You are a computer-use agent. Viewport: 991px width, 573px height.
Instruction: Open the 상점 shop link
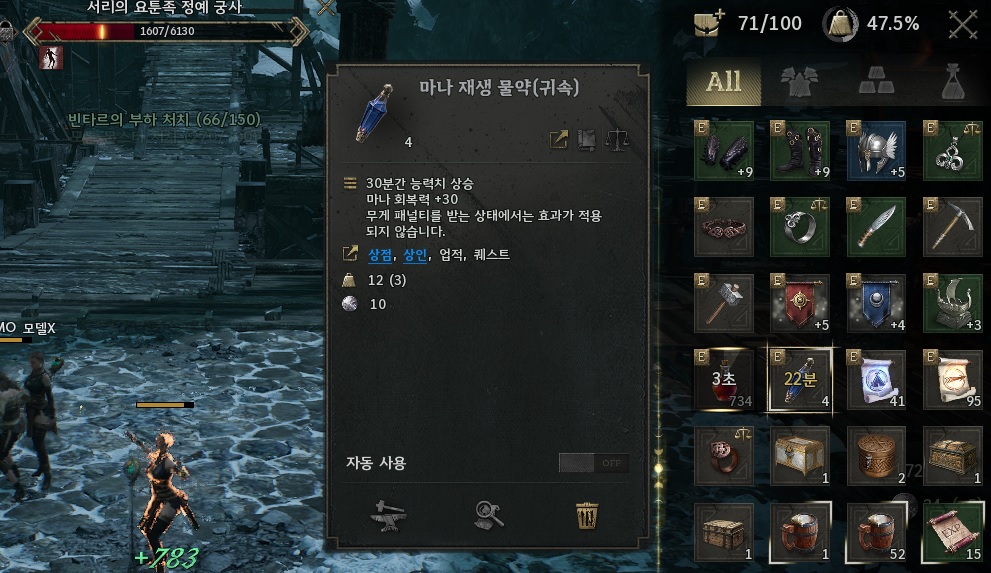(x=380, y=255)
